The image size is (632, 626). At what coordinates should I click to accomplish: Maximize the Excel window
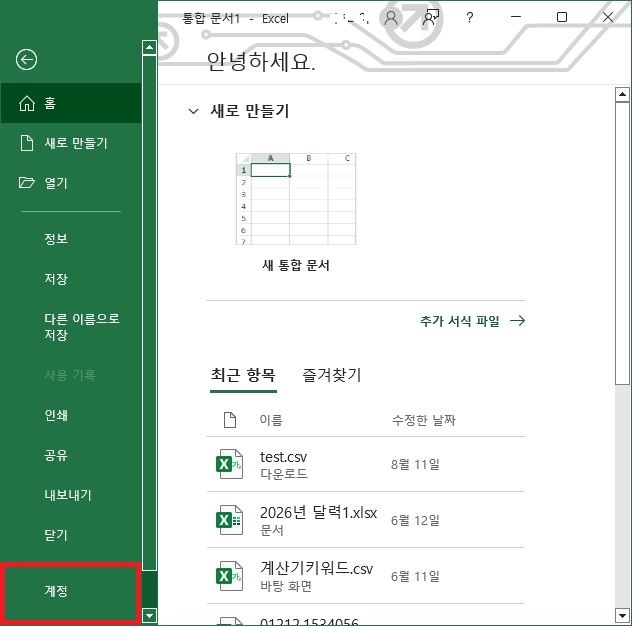(562, 17)
